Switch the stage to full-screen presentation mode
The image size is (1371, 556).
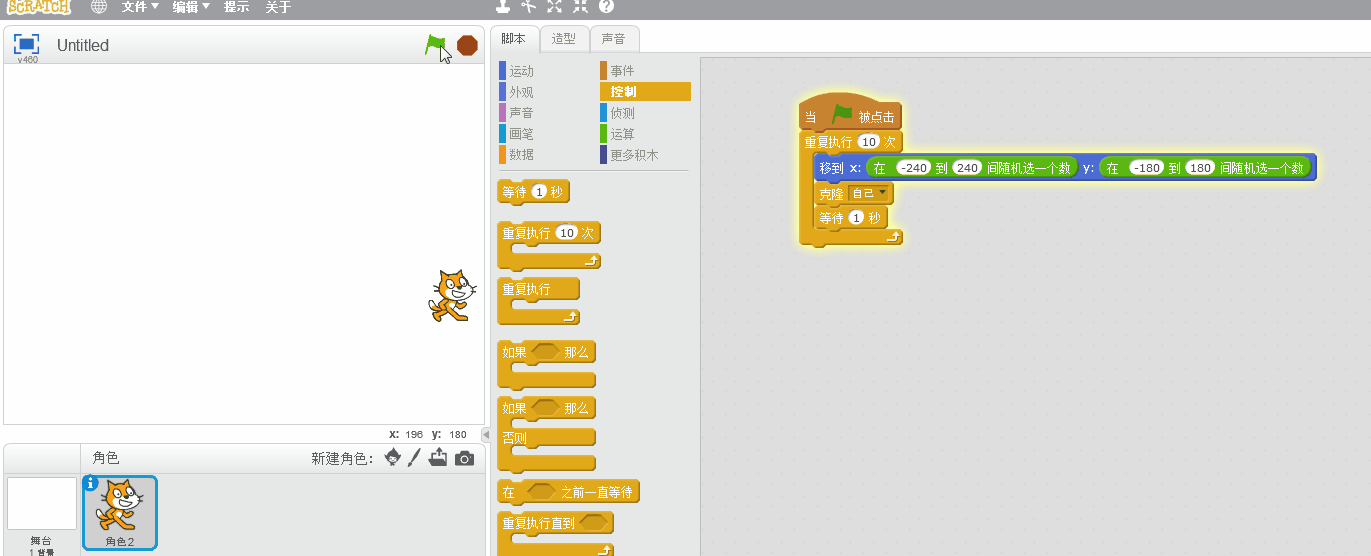click(27, 44)
